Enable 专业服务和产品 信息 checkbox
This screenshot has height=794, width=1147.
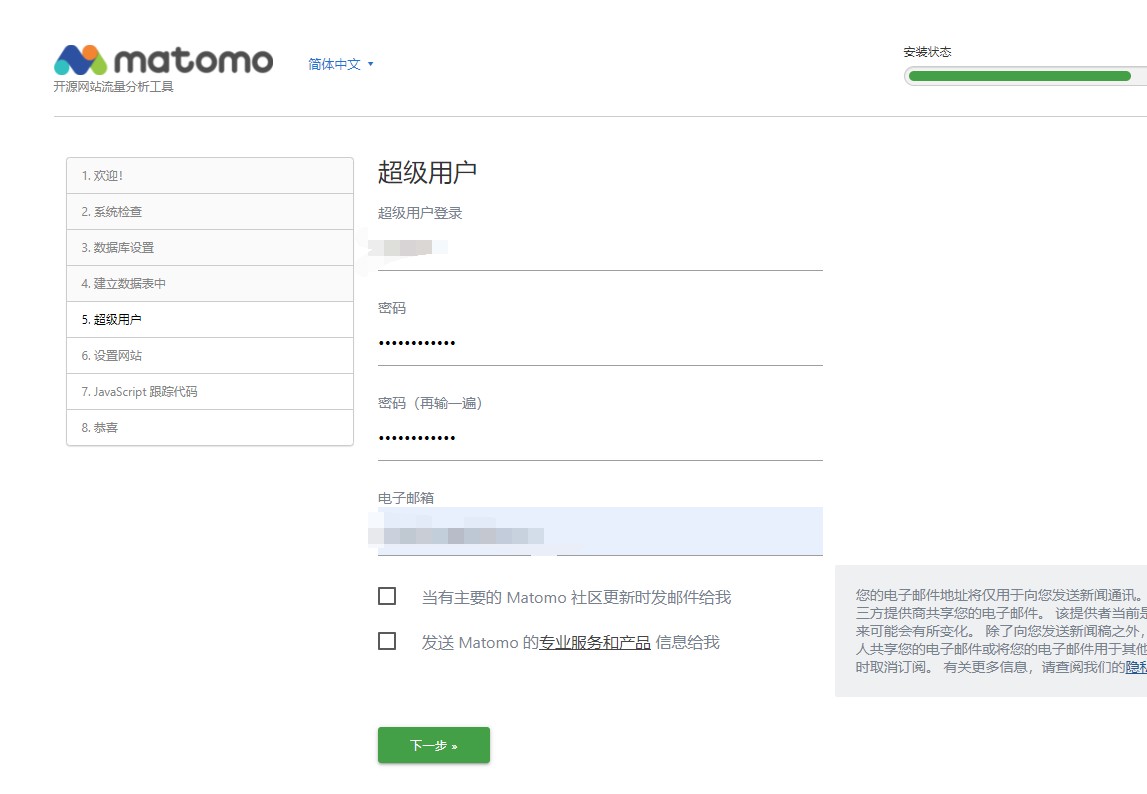[x=387, y=641]
